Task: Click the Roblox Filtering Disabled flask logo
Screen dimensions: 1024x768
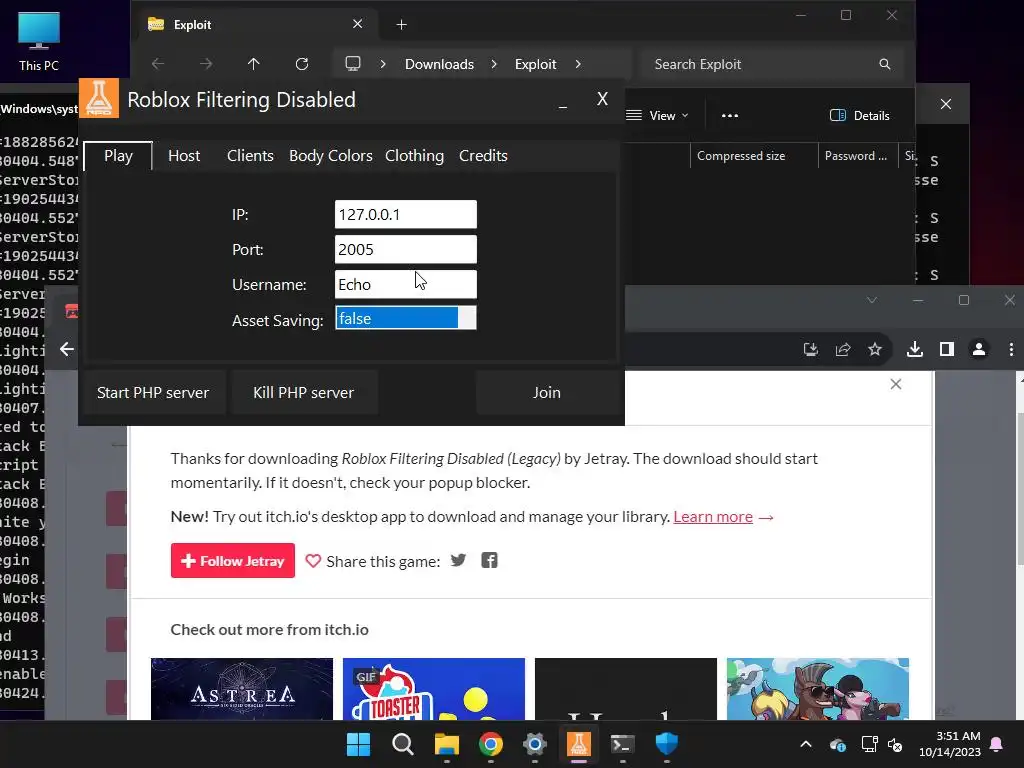Action: [99, 98]
